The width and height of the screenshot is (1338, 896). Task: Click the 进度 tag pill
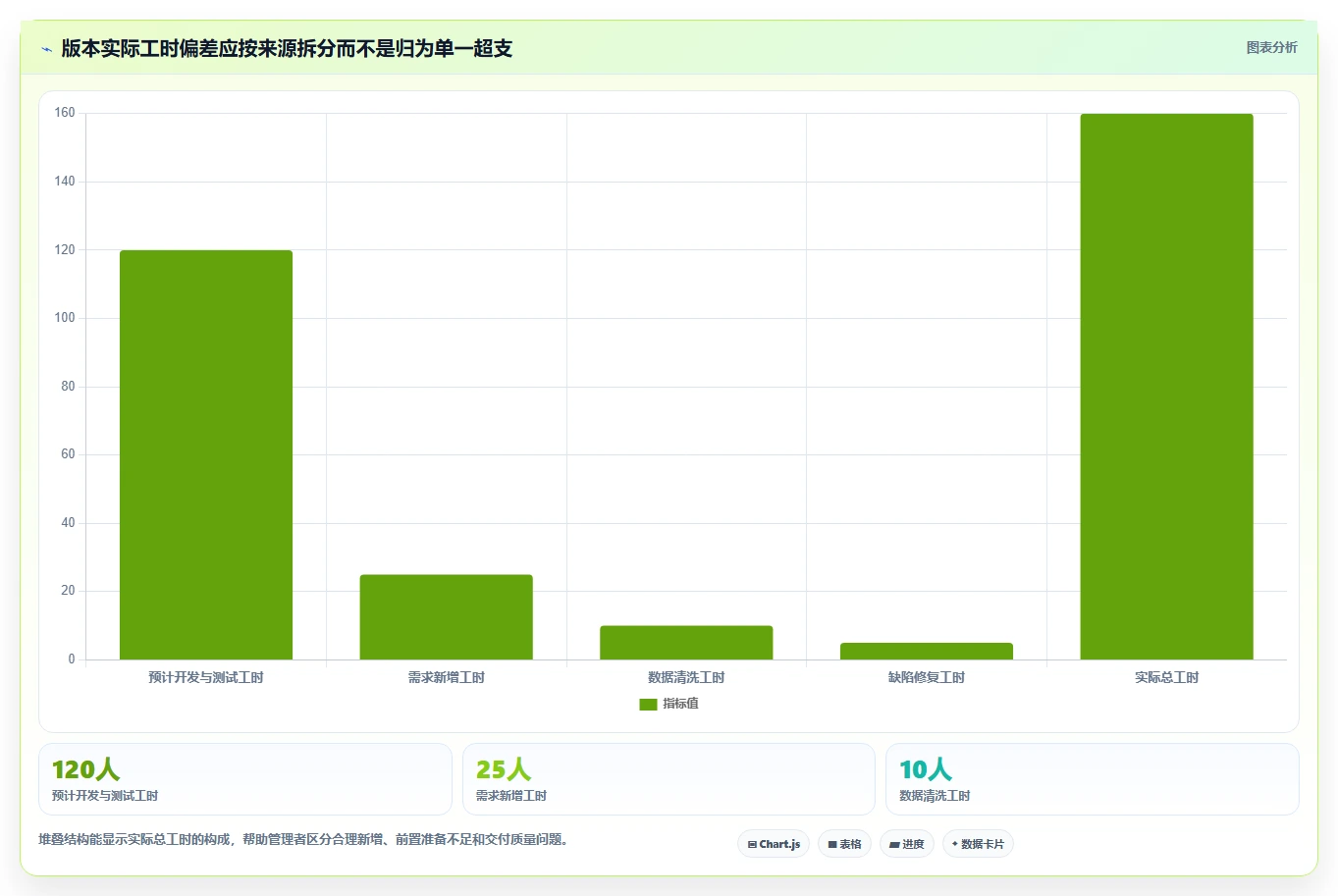pyautogui.click(x=907, y=844)
